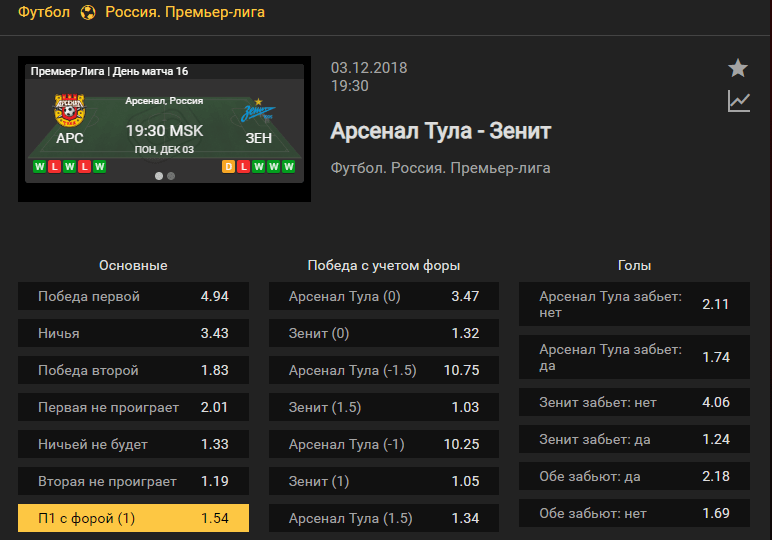Open Россия. Премьер-лига breadcrumb link
The width and height of the screenshot is (772, 540).
click(x=185, y=12)
